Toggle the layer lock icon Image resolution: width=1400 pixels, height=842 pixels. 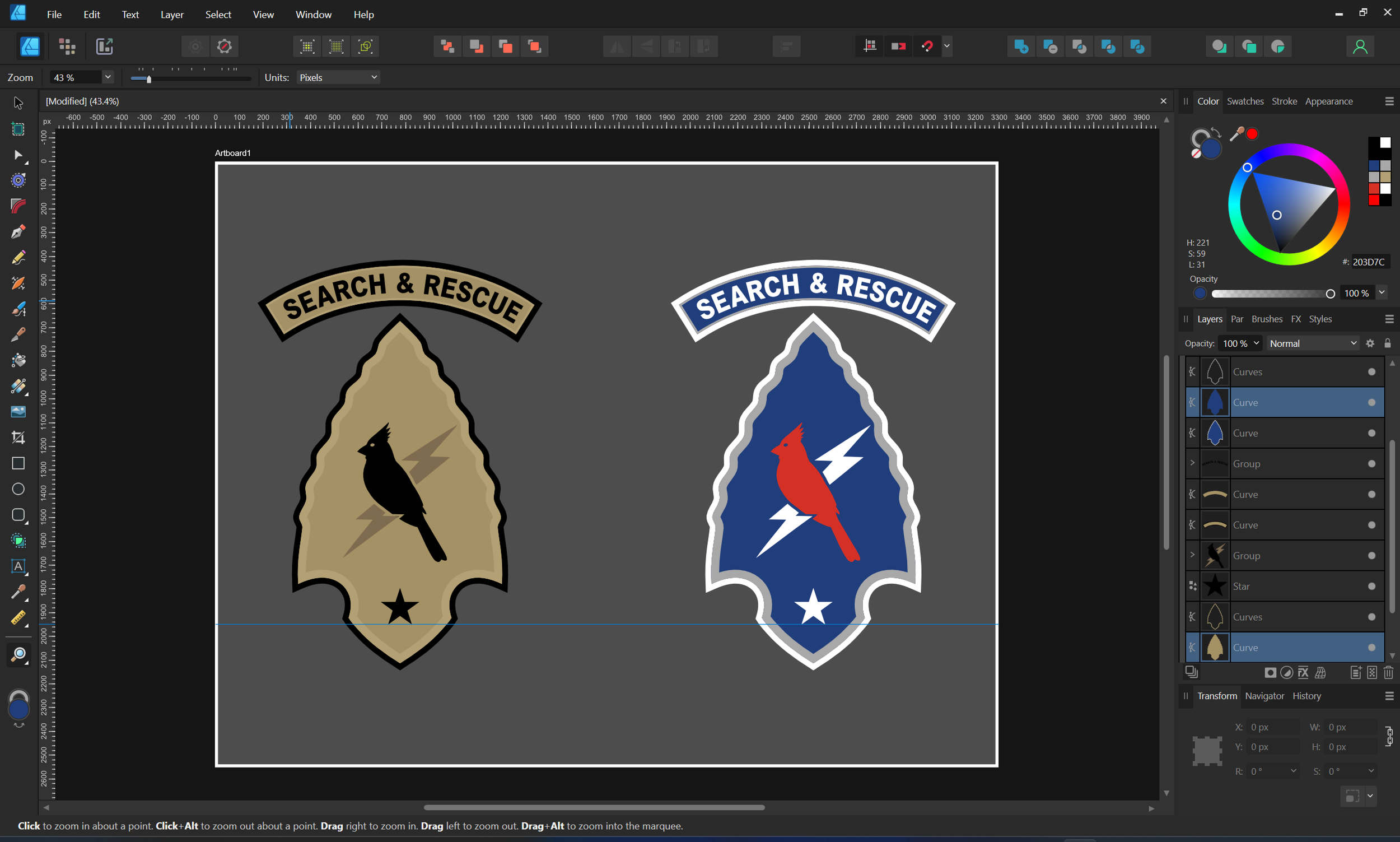(x=1388, y=343)
